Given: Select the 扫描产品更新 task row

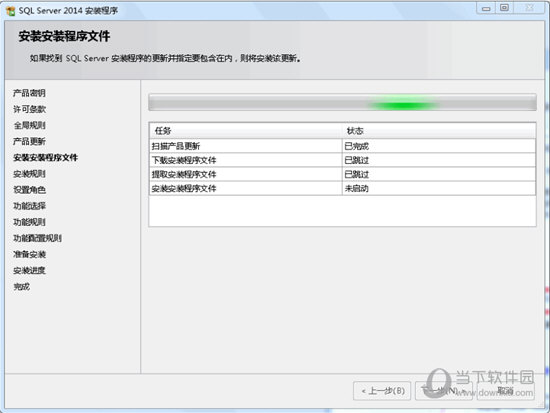Looking at the screenshot, I should (342, 146).
